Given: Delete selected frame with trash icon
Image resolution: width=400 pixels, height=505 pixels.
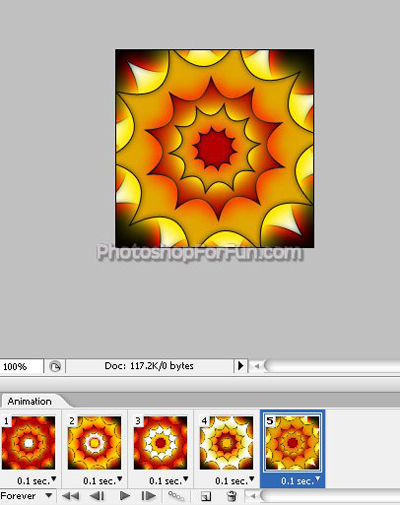Looking at the screenshot, I should (x=231, y=496).
